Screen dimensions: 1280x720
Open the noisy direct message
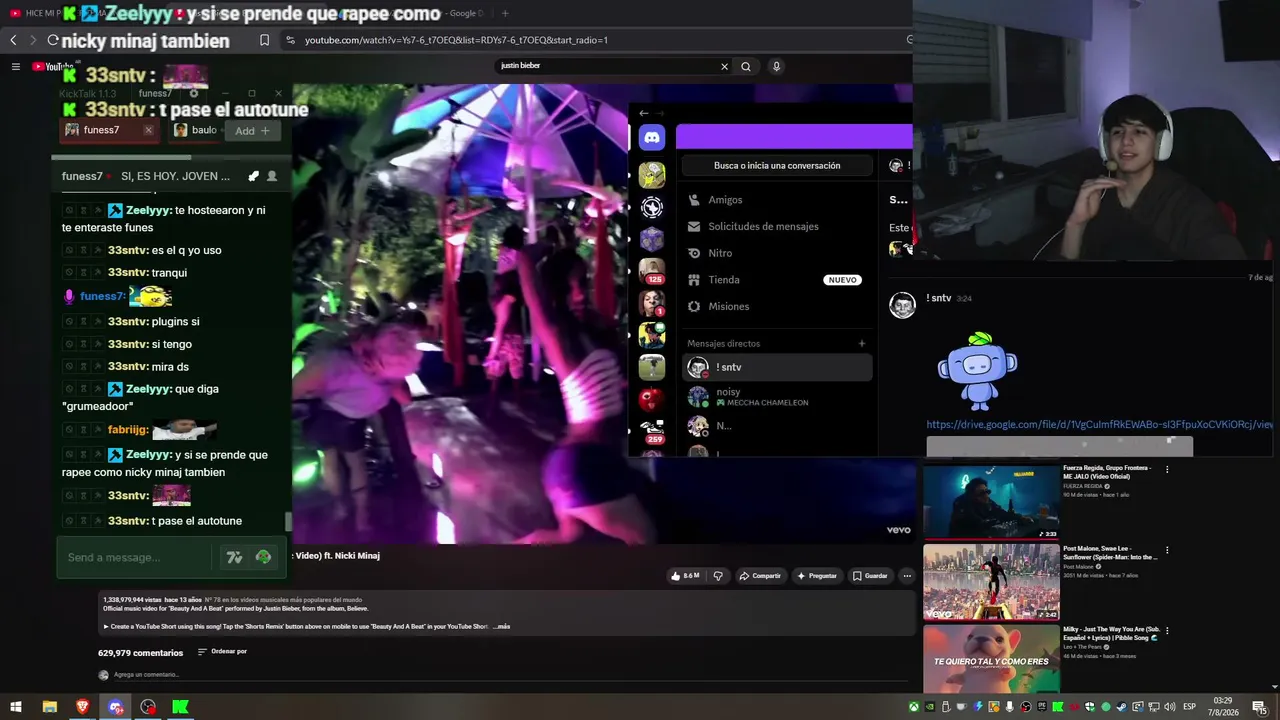pos(777,397)
